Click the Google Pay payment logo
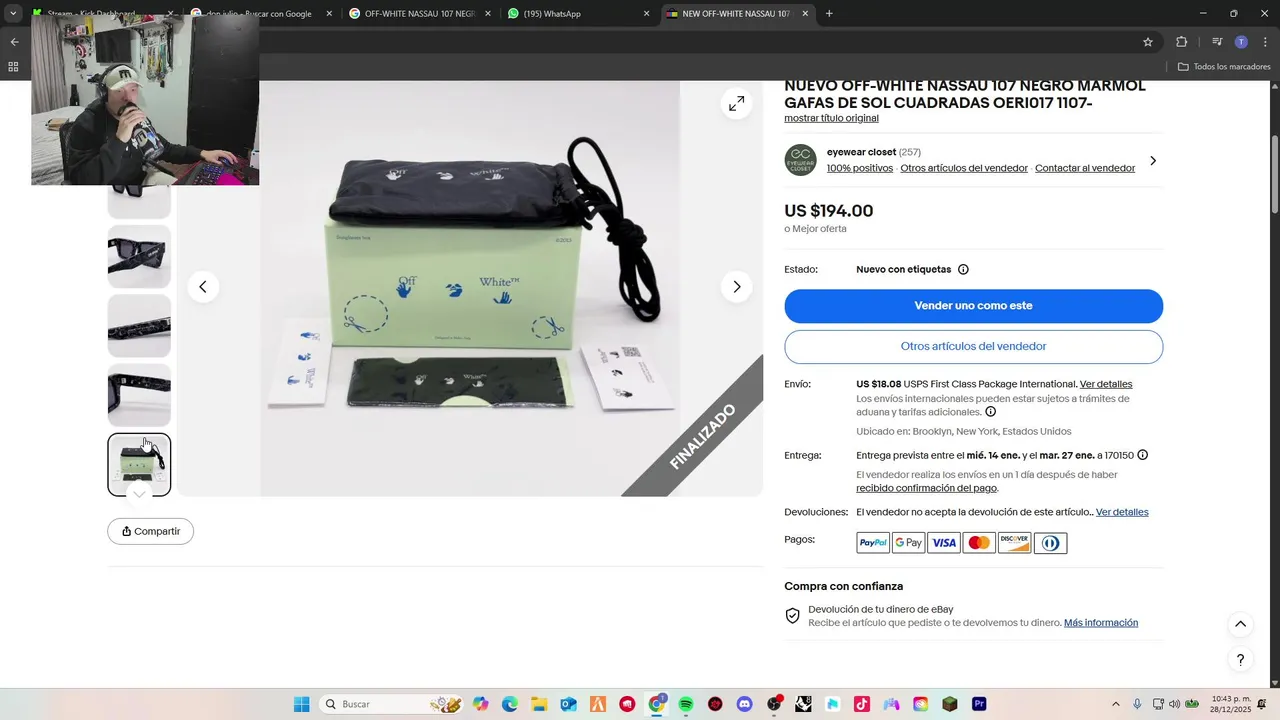The image size is (1280, 720). click(x=909, y=543)
